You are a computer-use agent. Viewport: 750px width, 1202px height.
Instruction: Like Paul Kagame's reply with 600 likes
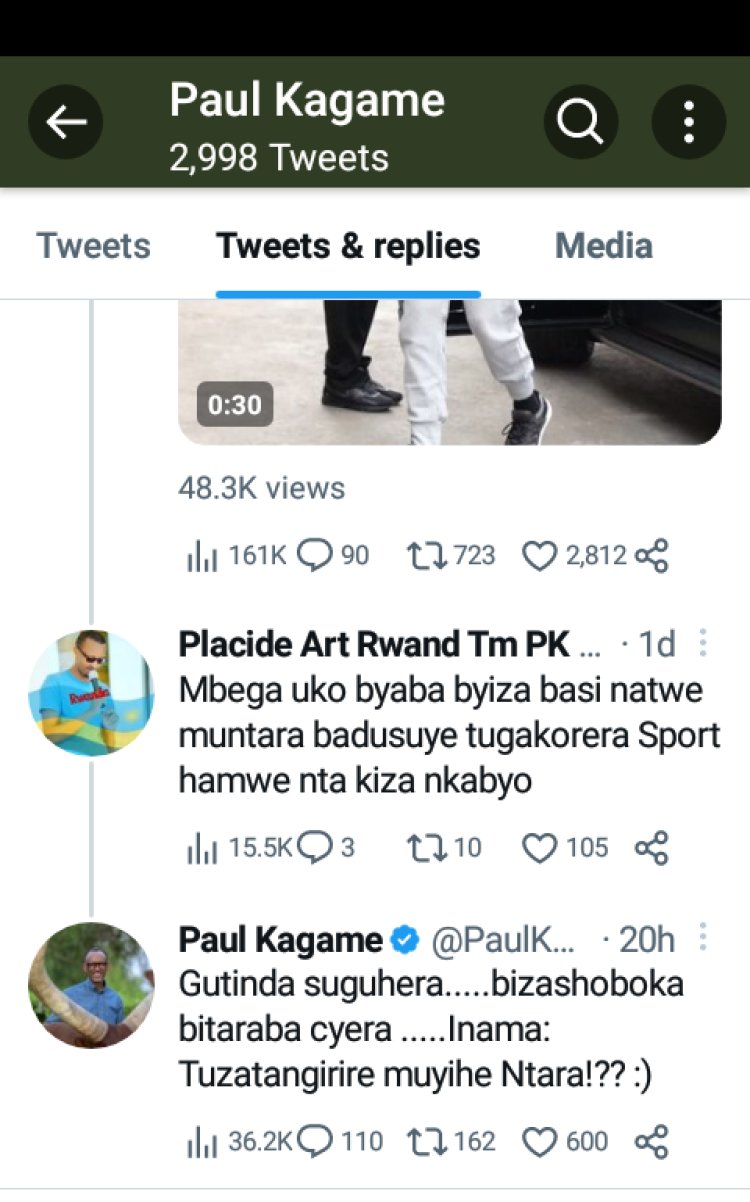click(540, 1141)
